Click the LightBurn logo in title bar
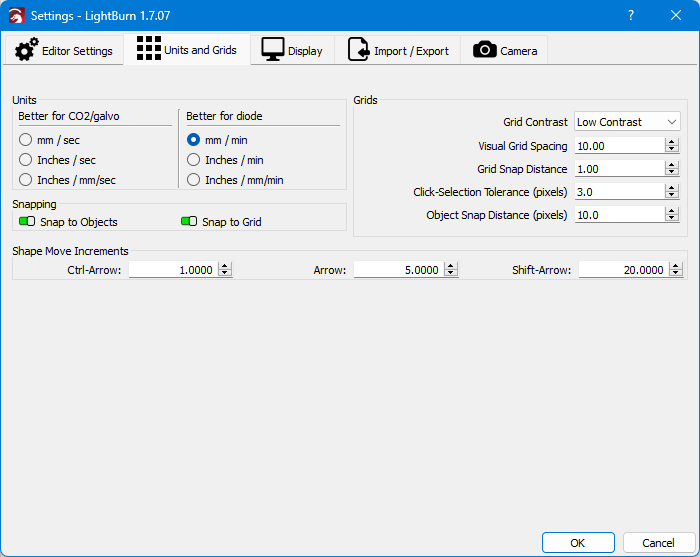 pyautogui.click(x=17, y=16)
